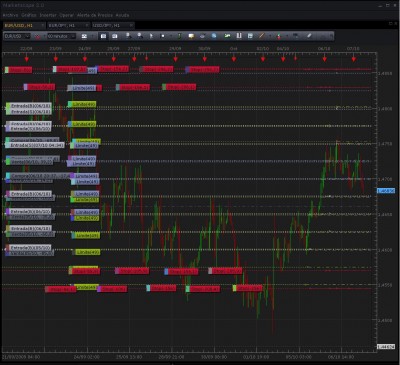Click the red circle icon beside symbol selector
The width and height of the screenshot is (400, 365).
[38, 36]
